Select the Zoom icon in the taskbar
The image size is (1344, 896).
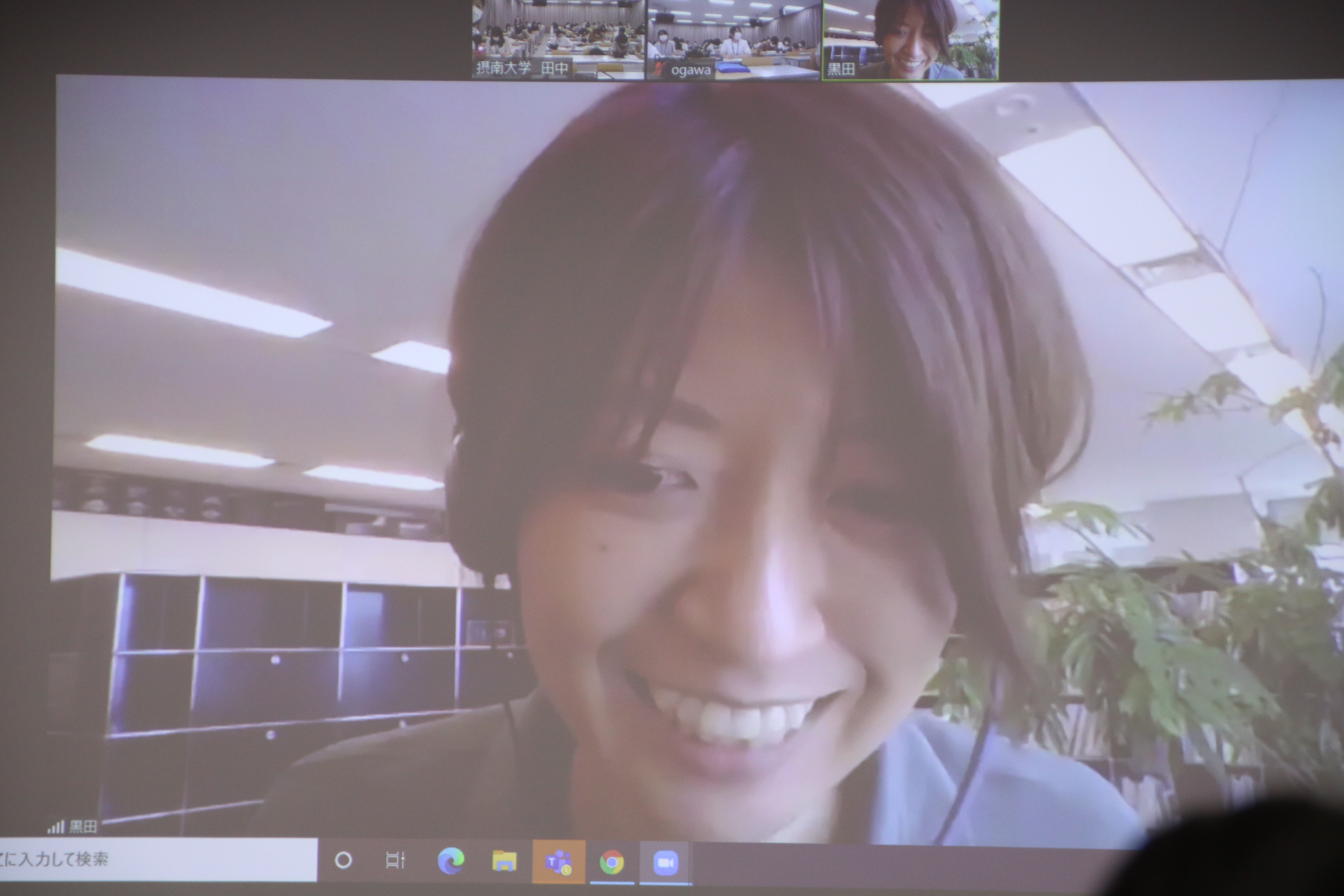click(x=666, y=863)
